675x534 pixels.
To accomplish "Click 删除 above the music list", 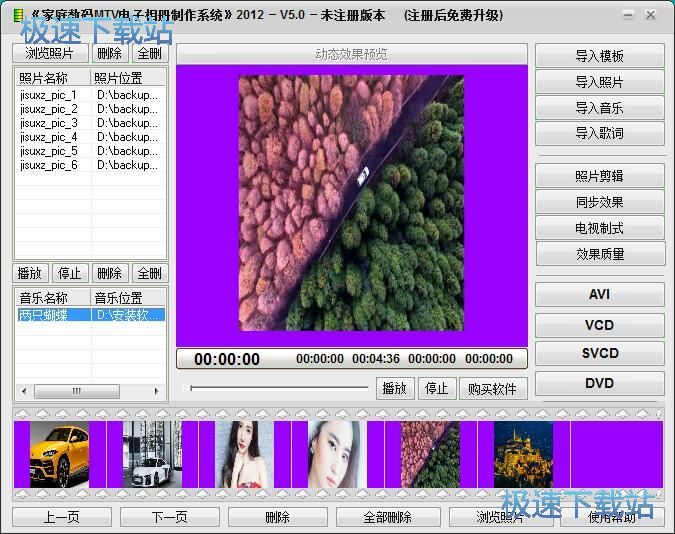I will click(109, 273).
